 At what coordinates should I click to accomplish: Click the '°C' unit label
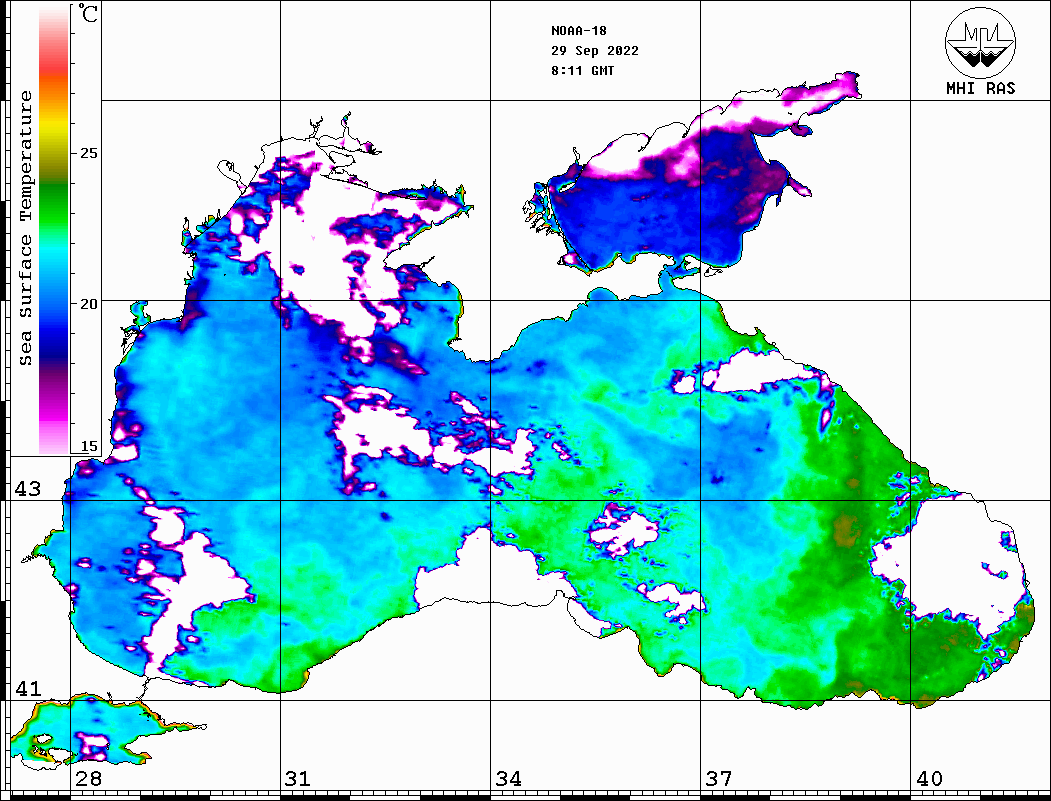point(88,13)
